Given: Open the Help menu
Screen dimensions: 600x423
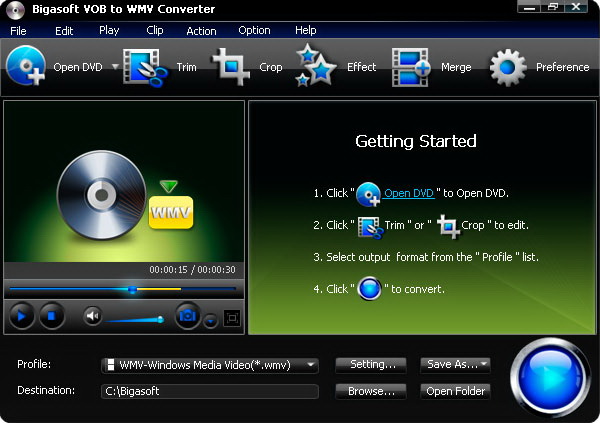Looking at the screenshot, I should point(305,31).
